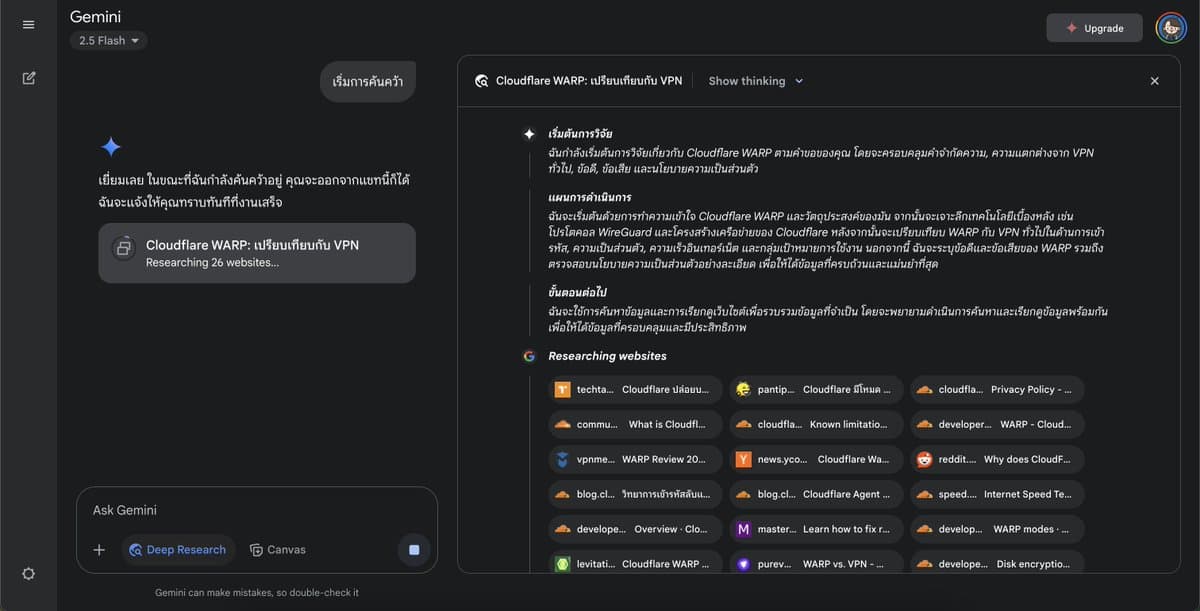
Task: Click the sparkle icon beside เริ่มต้นการวิจัย
Action: click(529, 134)
